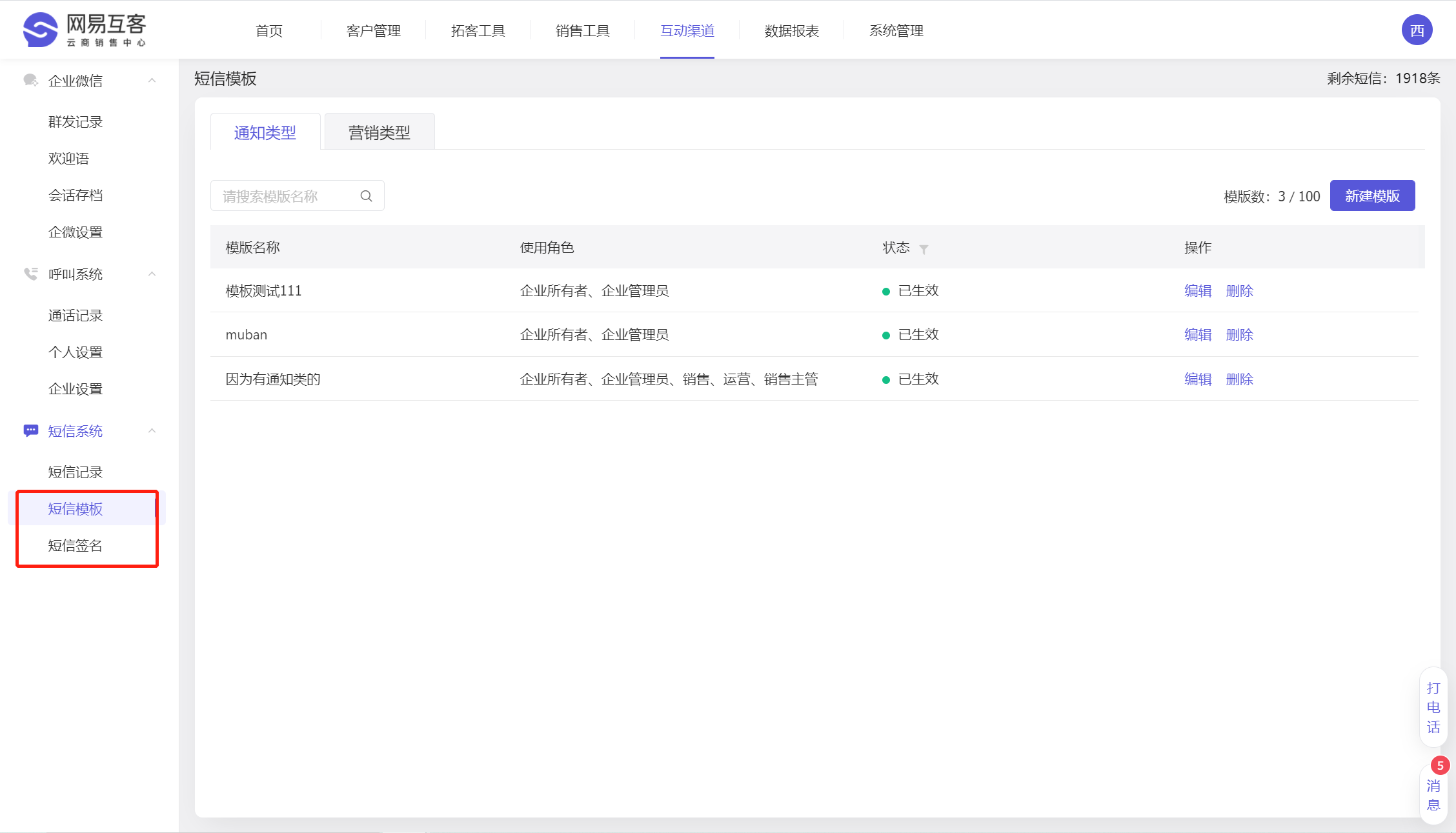Click the search magnifier icon
1456x833 pixels.
366,196
